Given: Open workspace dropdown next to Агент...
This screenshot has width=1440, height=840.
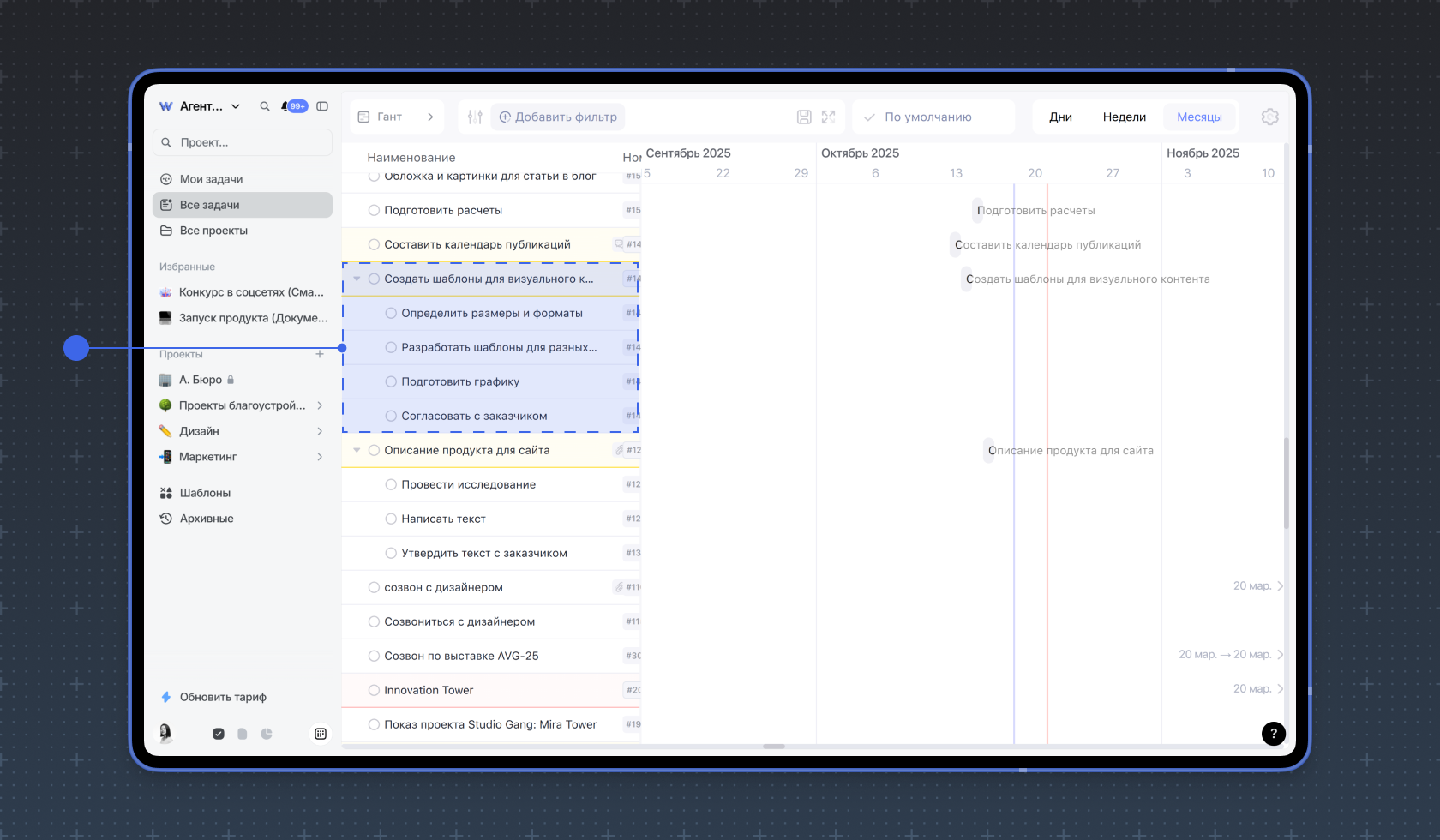Looking at the screenshot, I should click(x=236, y=106).
